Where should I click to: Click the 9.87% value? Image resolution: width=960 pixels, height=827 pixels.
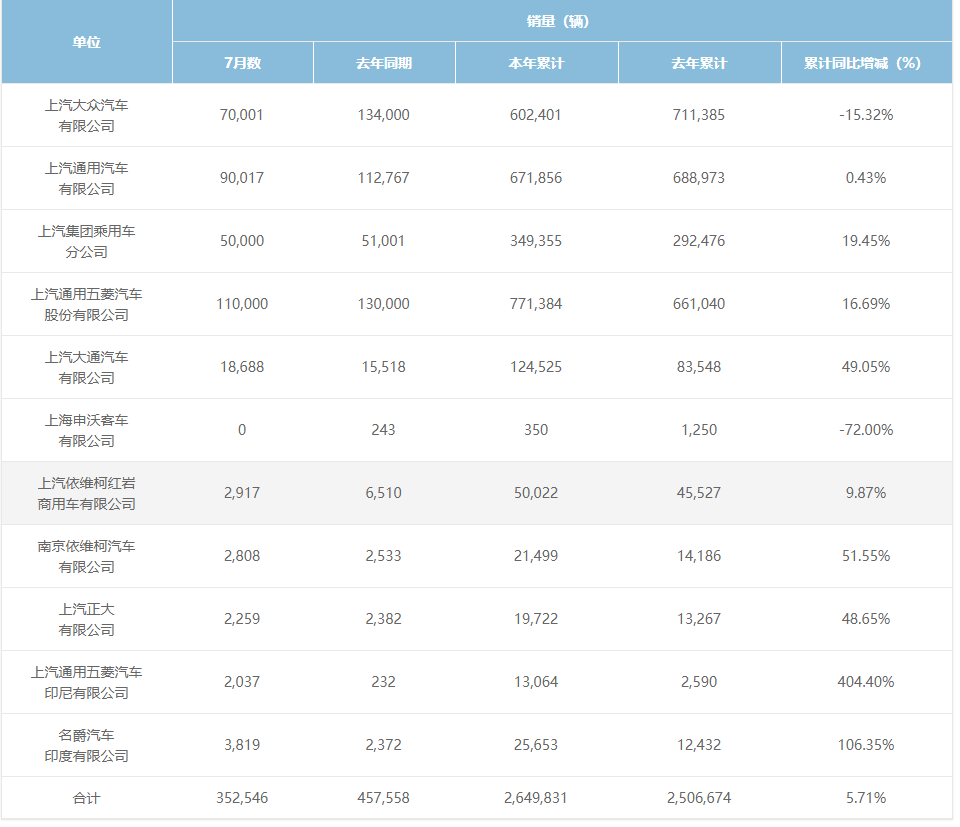(866, 493)
